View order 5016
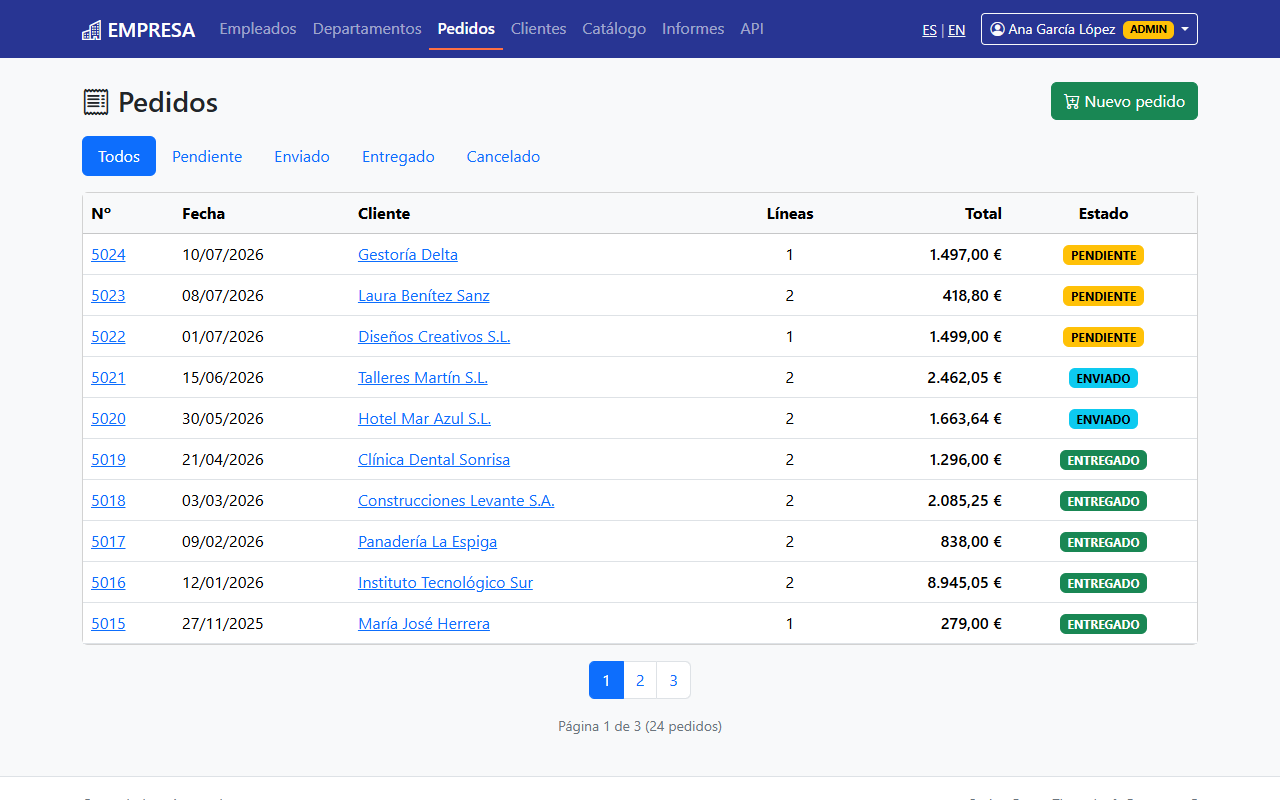Viewport: 1280px width, 800px height. [x=108, y=583]
